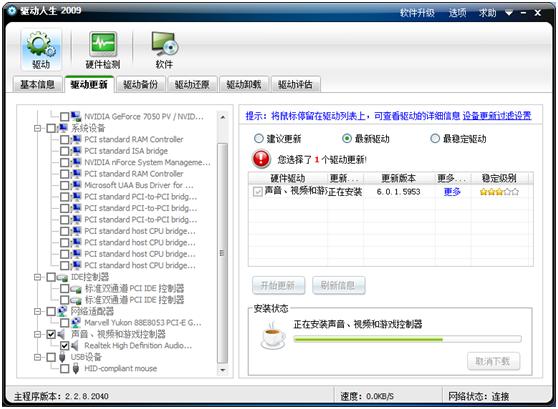
Task: Click the Realtek High Definition Audio speaker icon
Action: coord(75,345)
